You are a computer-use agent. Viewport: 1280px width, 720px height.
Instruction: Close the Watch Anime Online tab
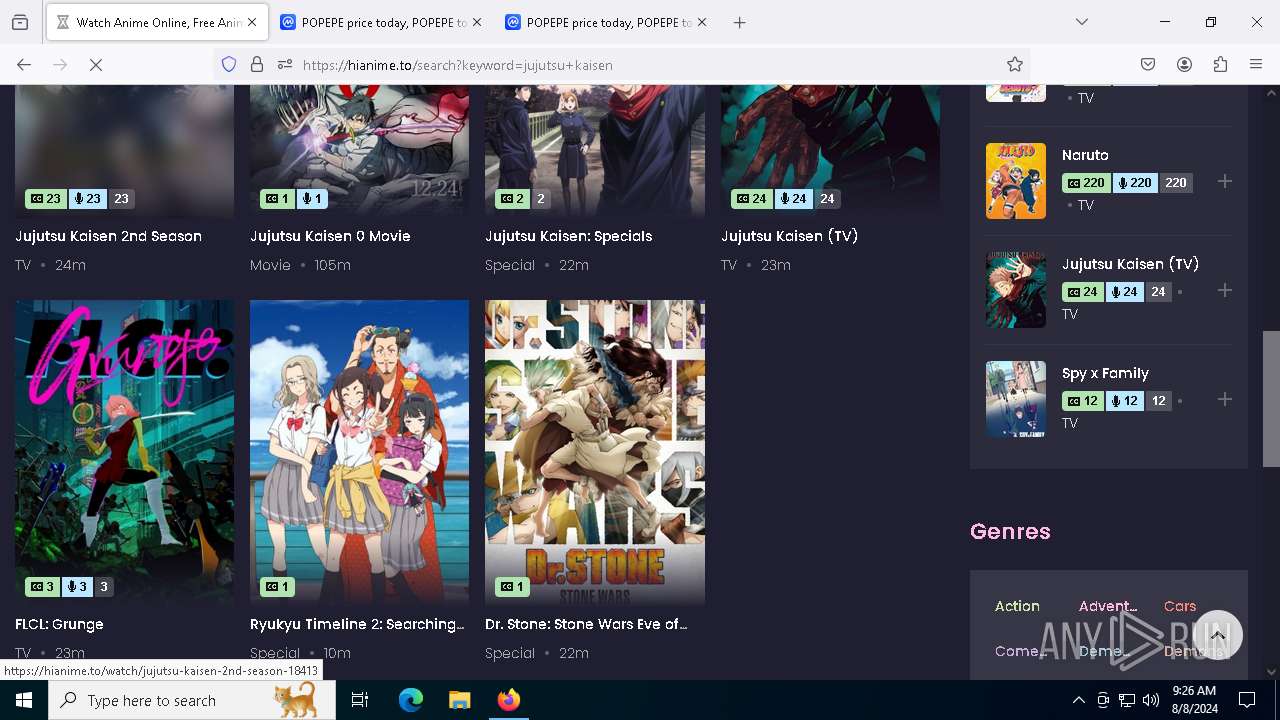[252, 22]
